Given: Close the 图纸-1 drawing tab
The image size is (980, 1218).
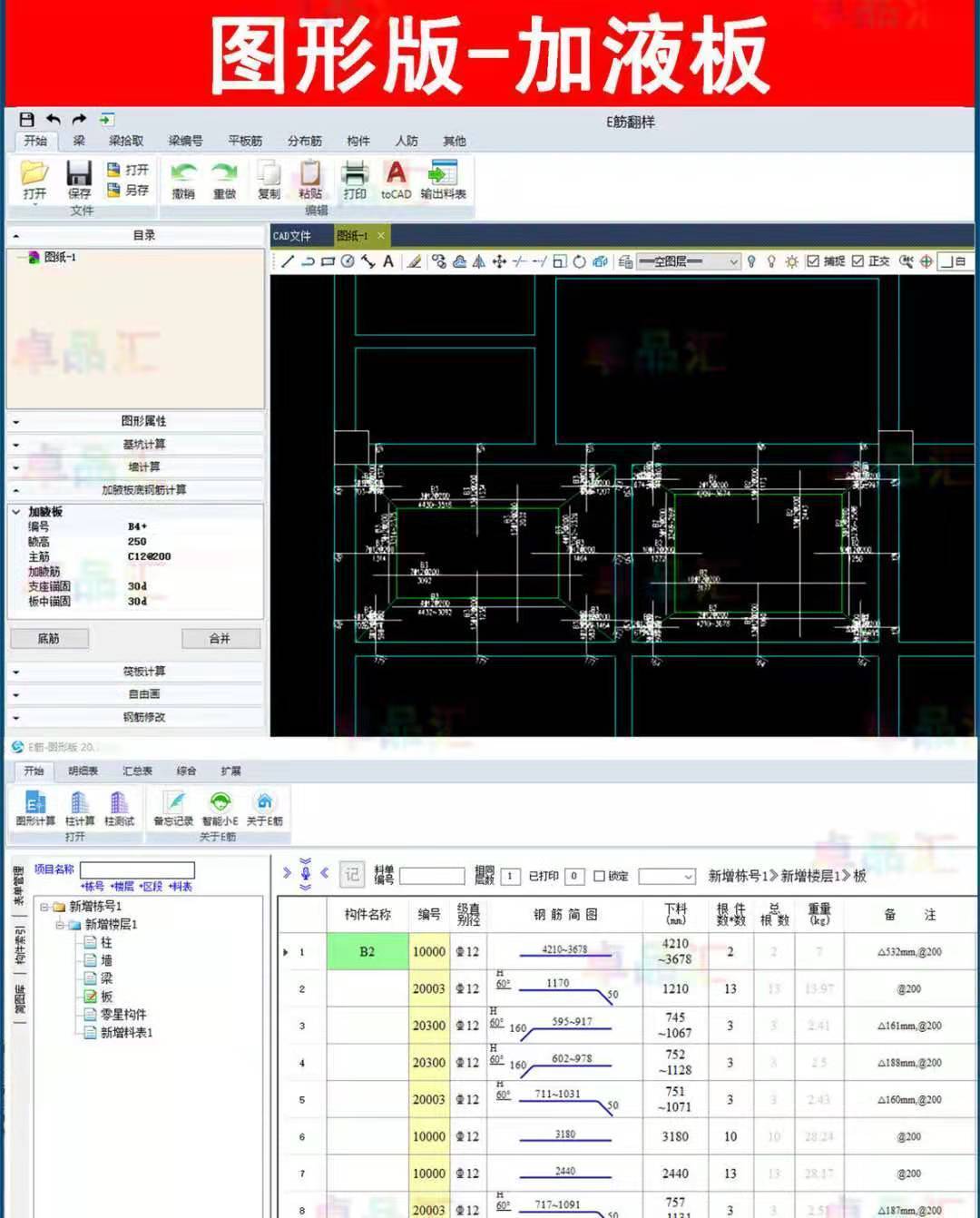Looking at the screenshot, I should pyautogui.click(x=381, y=235).
